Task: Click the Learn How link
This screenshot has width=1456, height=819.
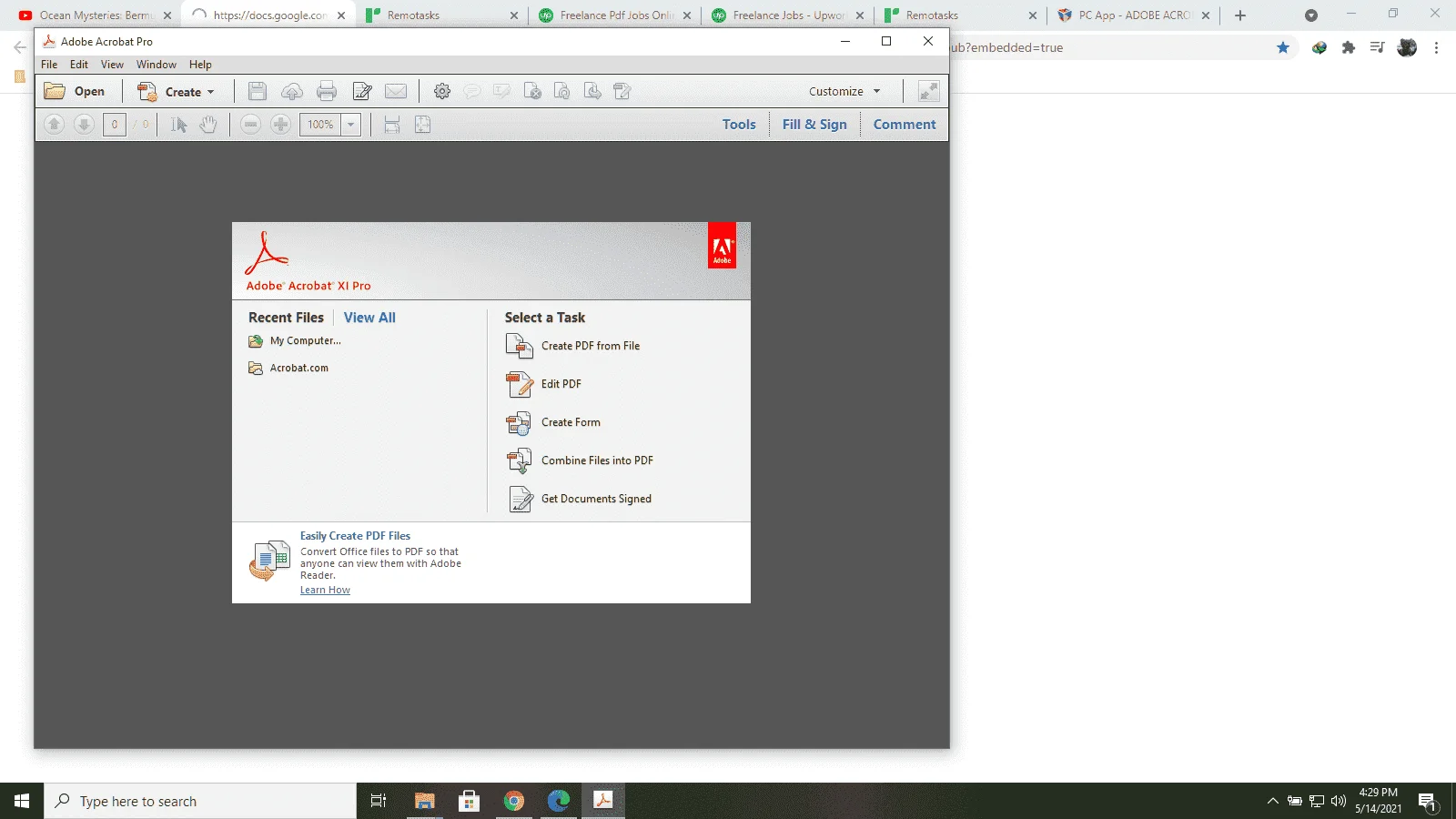Action: (x=325, y=591)
